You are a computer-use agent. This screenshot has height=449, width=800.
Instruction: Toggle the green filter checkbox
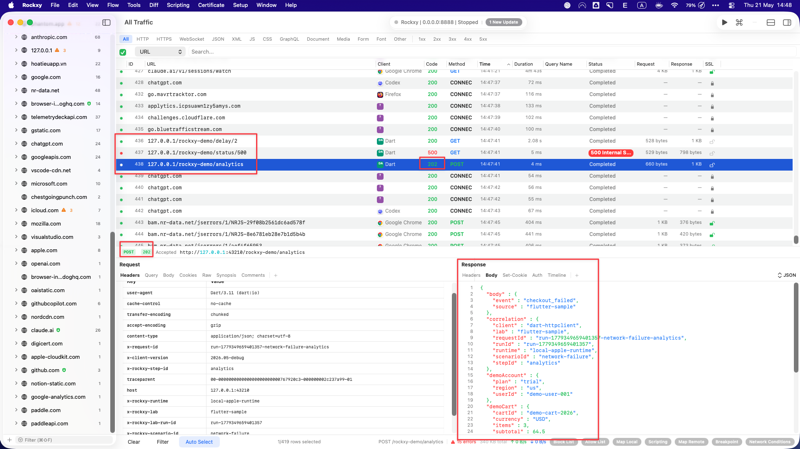tap(122, 52)
